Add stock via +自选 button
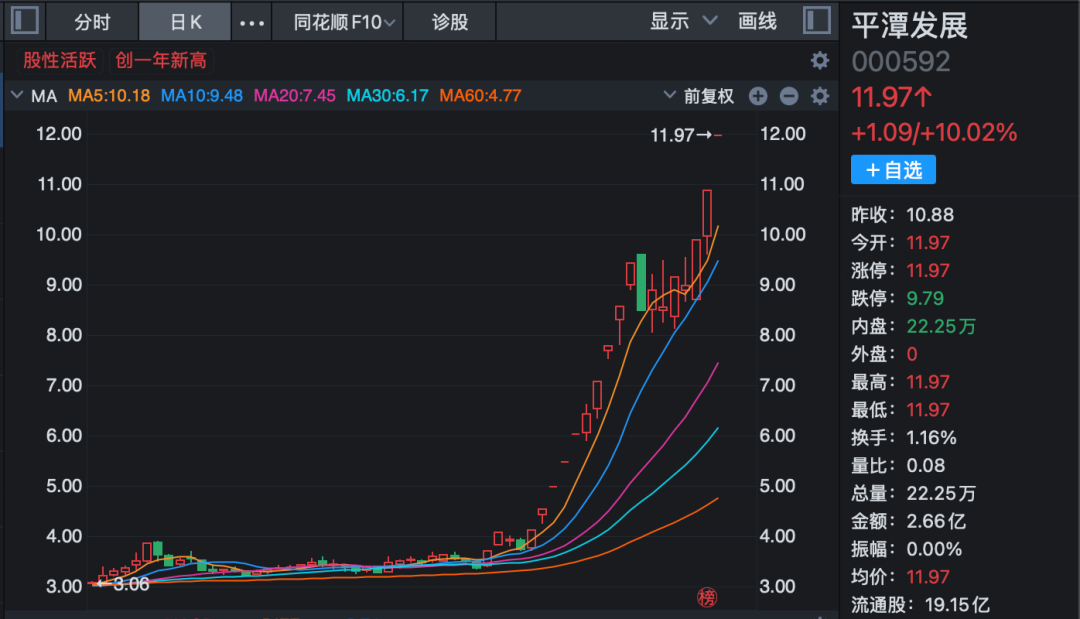 (893, 170)
